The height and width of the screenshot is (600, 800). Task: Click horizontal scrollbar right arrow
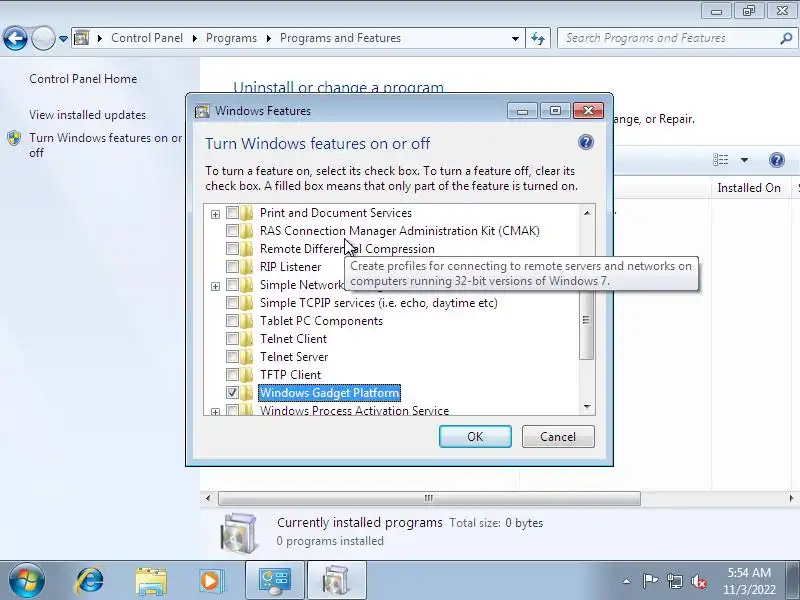click(791, 498)
